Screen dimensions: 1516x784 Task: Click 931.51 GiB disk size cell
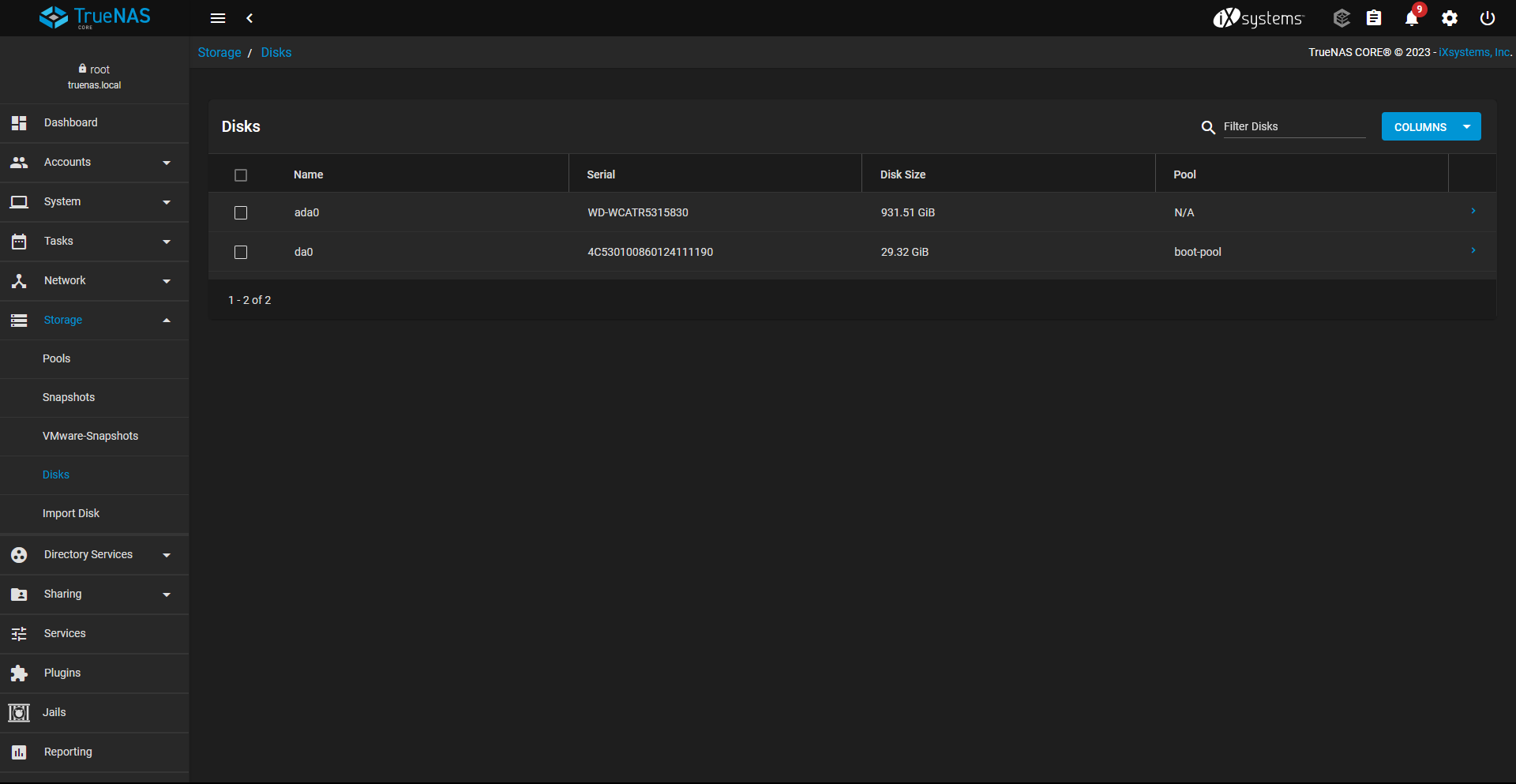point(908,212)
